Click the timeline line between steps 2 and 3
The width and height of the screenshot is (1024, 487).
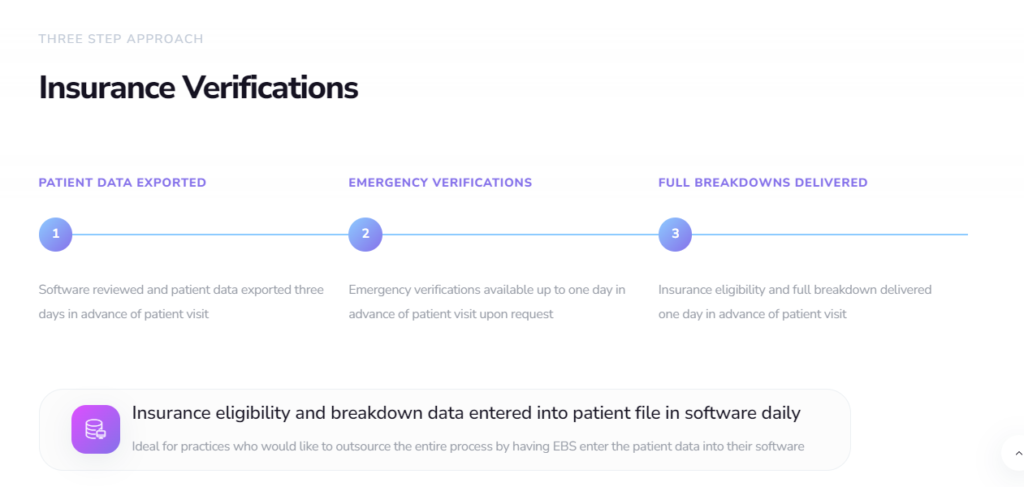(520, 235)
